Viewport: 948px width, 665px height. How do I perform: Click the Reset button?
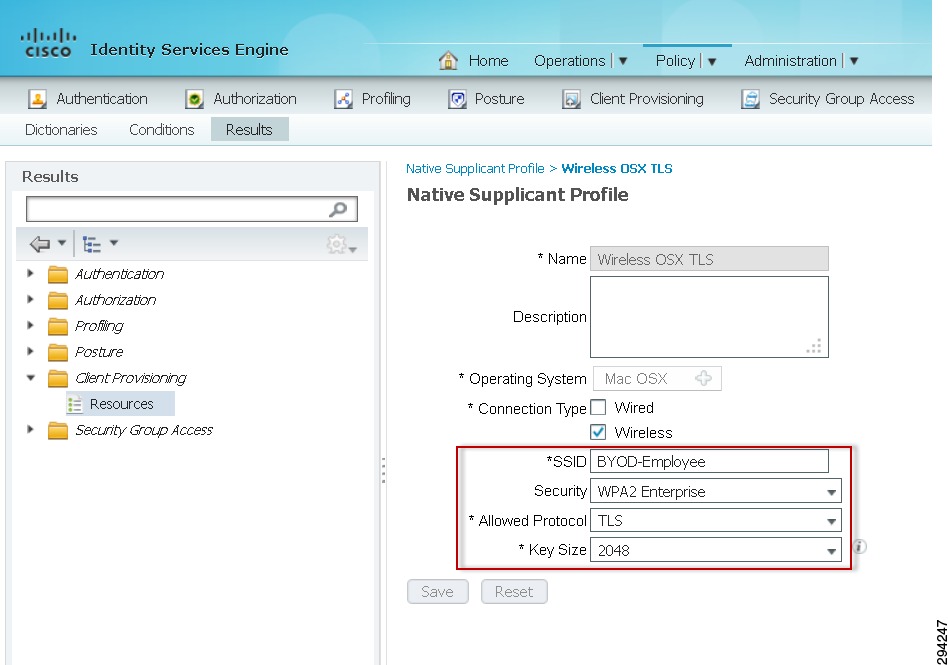click(x=514, y=592)
